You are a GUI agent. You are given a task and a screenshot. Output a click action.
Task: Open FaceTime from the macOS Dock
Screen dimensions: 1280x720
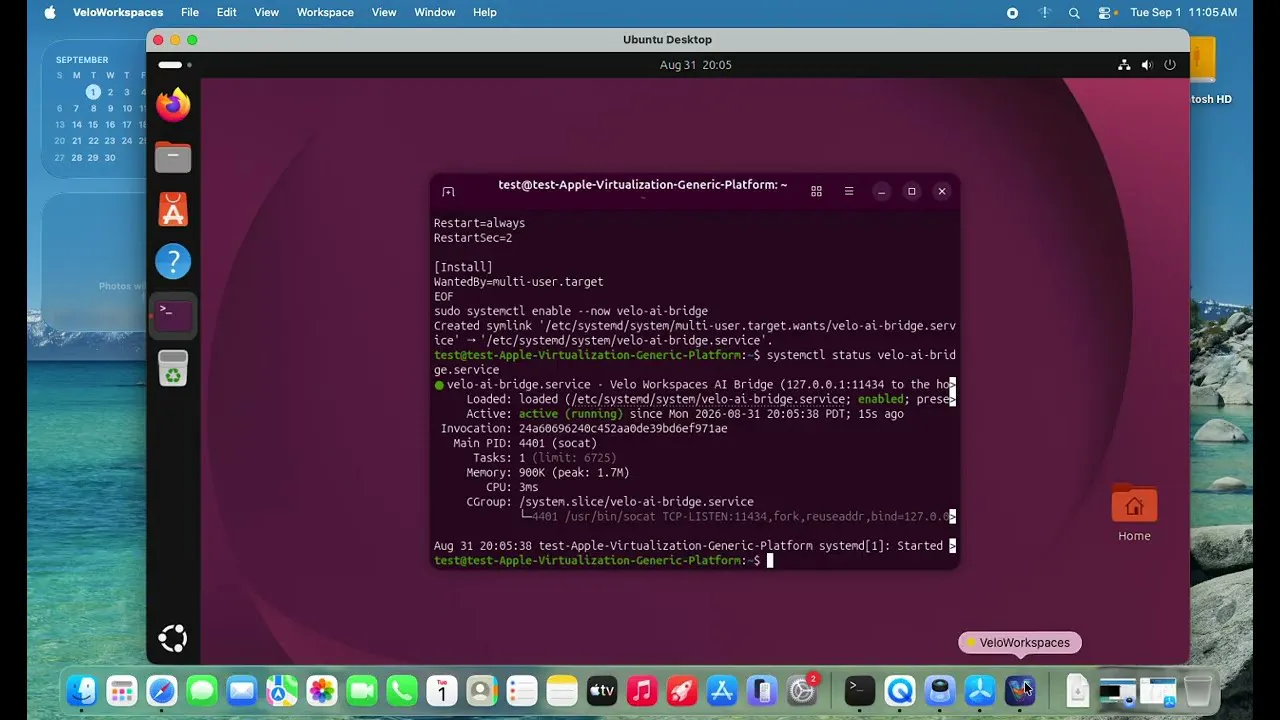pos(362,690)
